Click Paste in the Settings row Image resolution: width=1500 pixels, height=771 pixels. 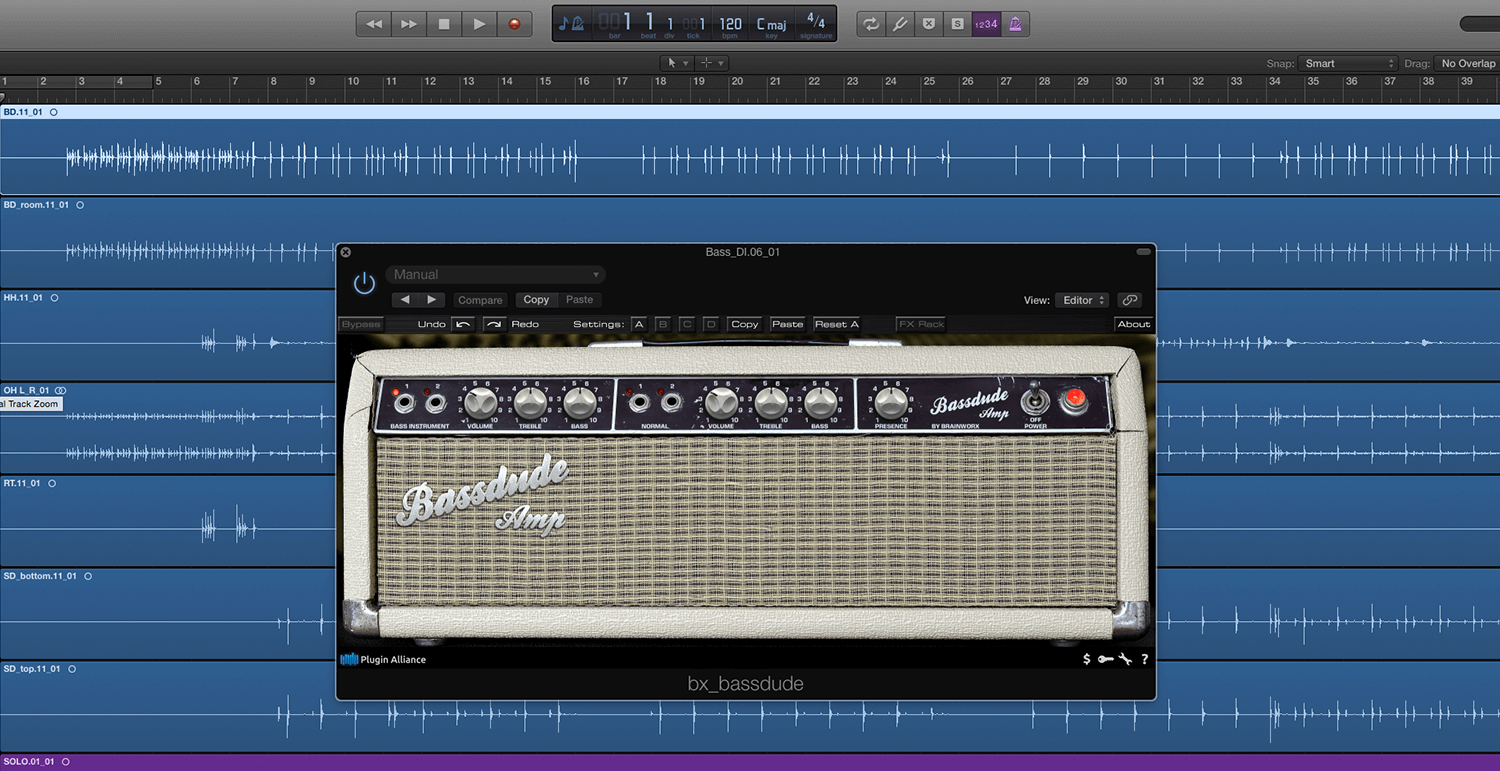pyautogui.click(x=787, y=324)
